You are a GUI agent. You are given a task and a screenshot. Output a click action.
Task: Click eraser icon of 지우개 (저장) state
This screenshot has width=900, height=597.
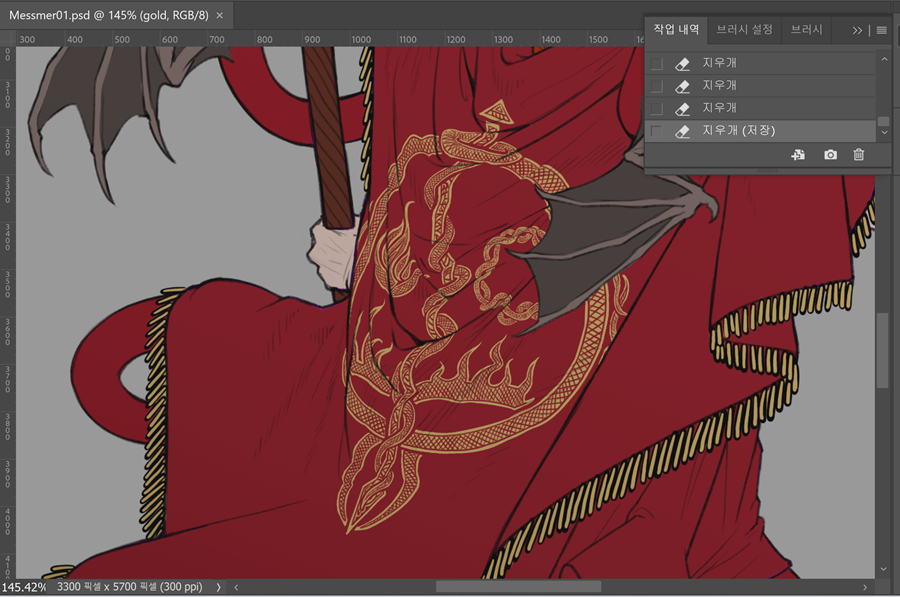click(x=683, y=131)
